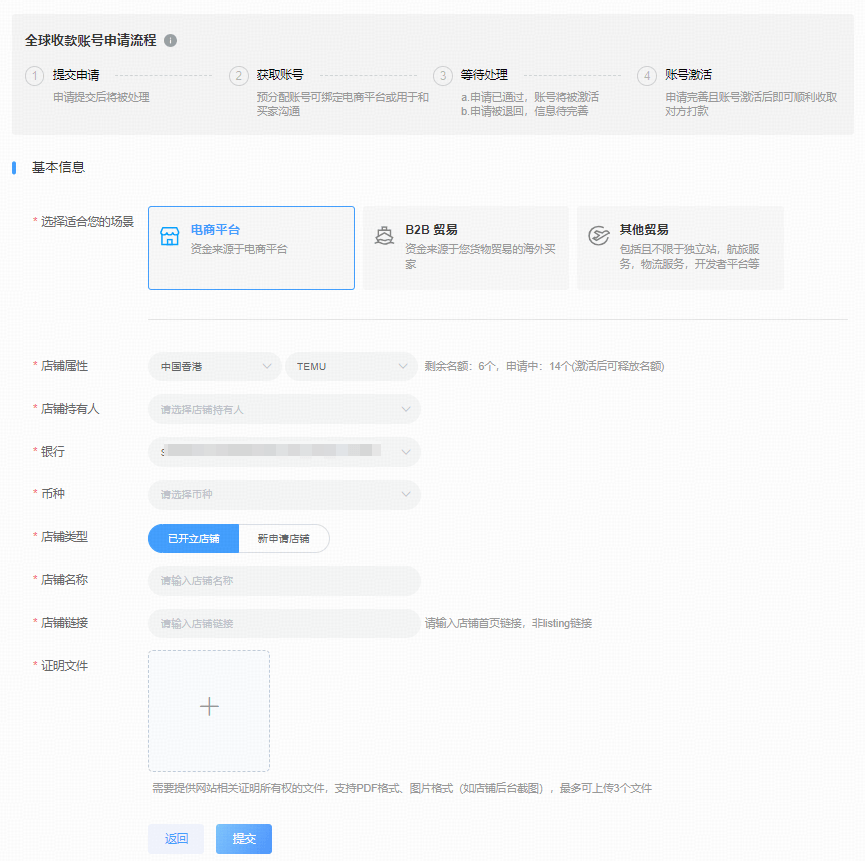Click the 店铺链接 input field
The width and height of the screenshot is (865, 861).
point(284,623)
